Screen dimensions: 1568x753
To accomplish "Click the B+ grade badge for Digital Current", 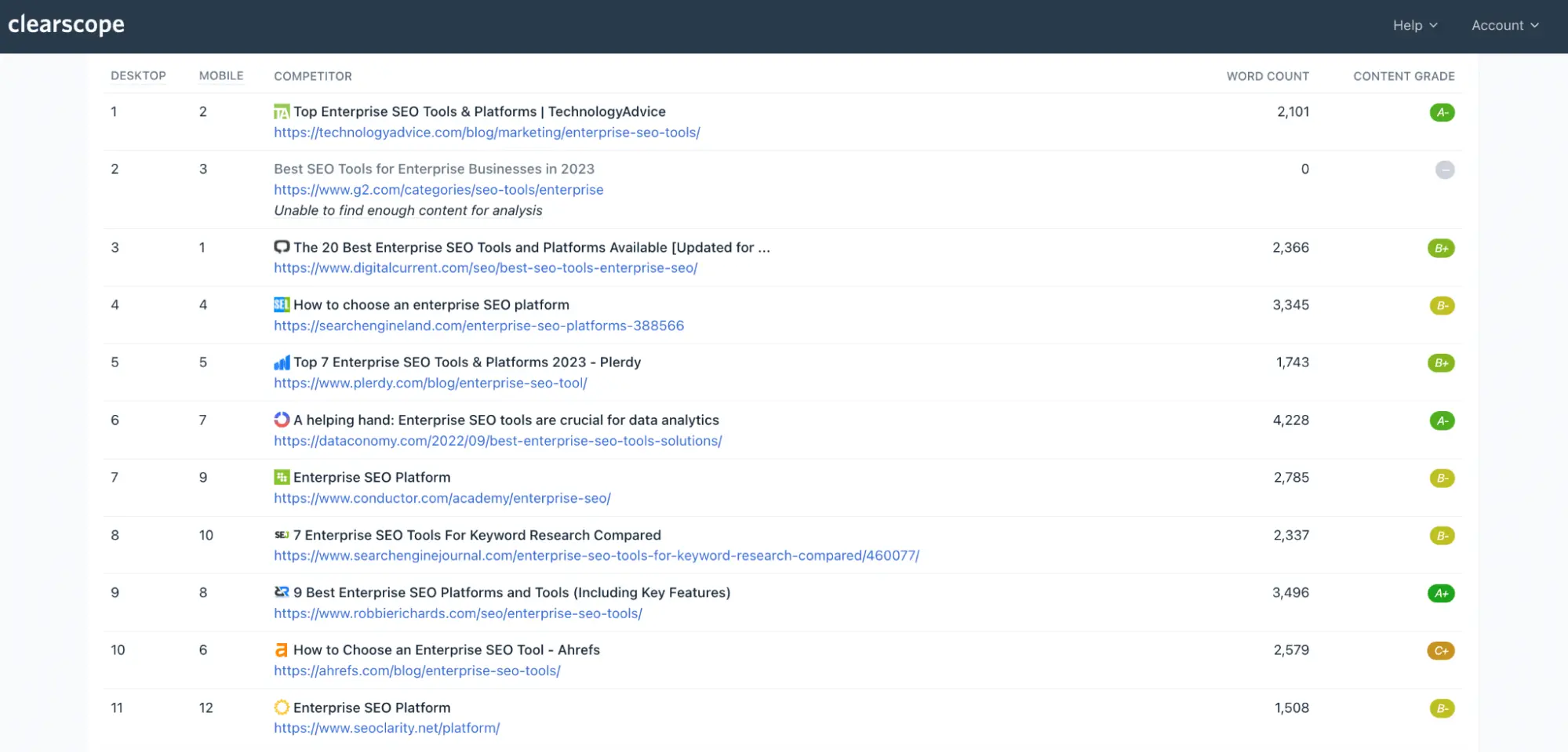I will 1441,248.
